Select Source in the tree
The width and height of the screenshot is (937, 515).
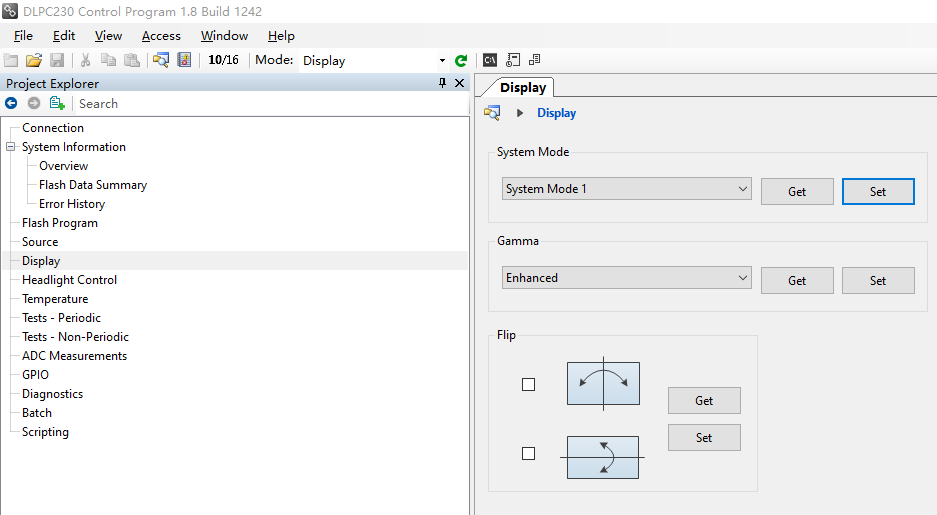coord(40,241)
